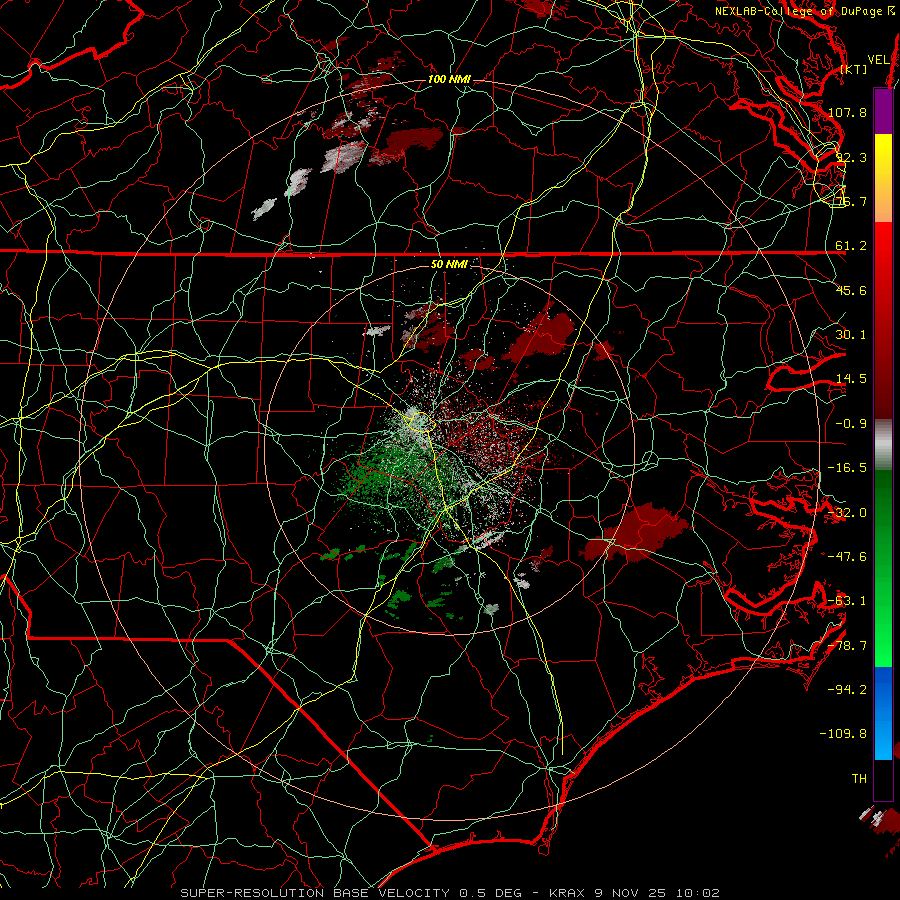
Task: Pick the yellow-orange segment of the color bar
Action: point(883,178)
